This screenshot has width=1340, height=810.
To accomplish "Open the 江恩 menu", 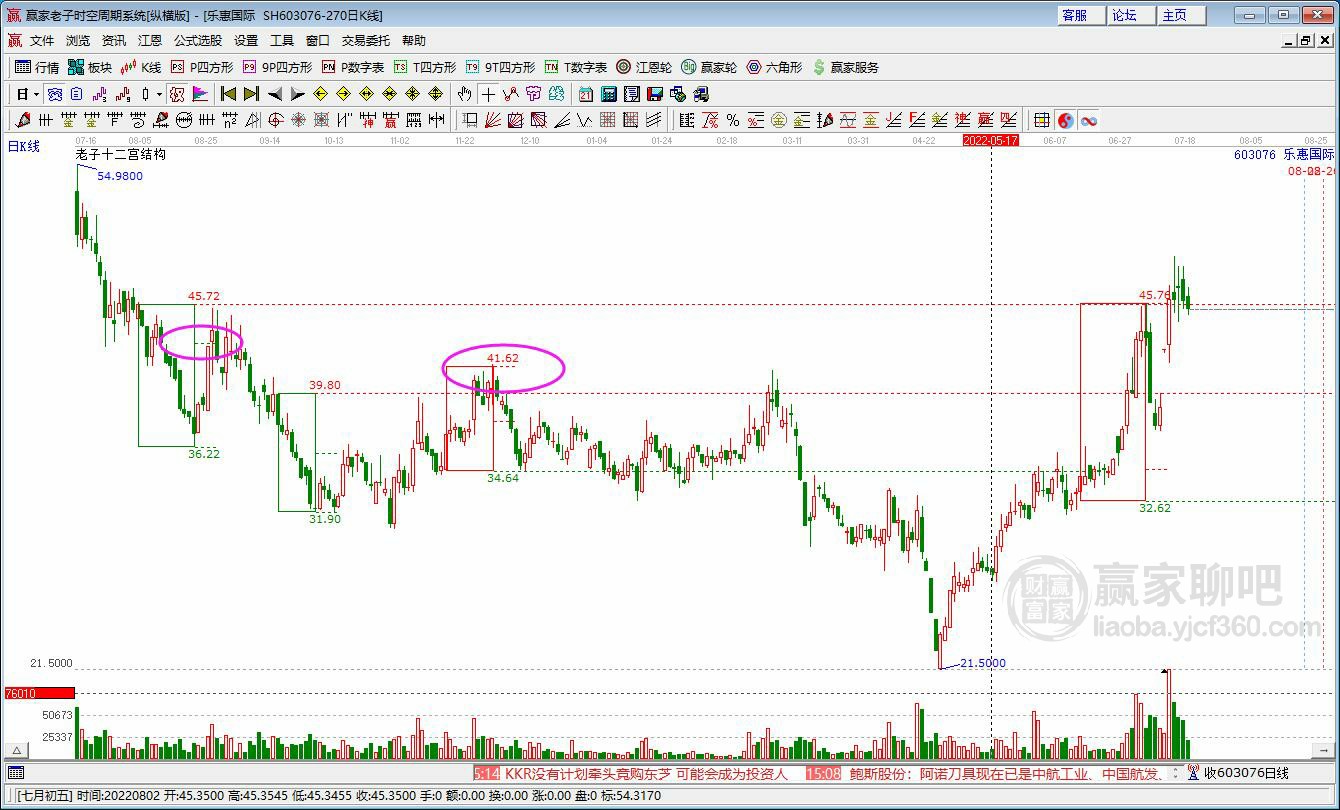I will point(150,41).
